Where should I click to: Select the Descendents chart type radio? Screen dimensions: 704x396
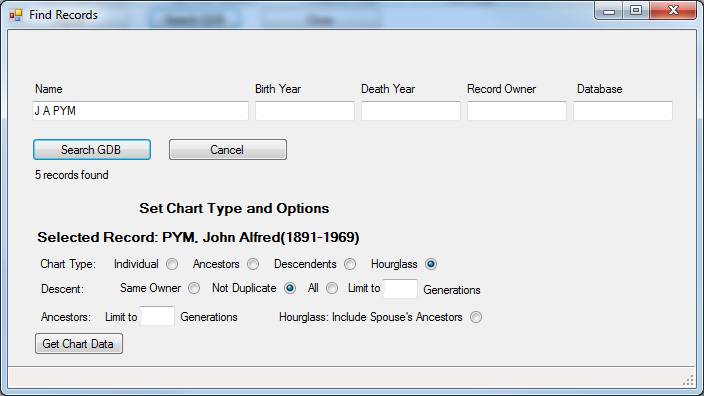(350, 264)
